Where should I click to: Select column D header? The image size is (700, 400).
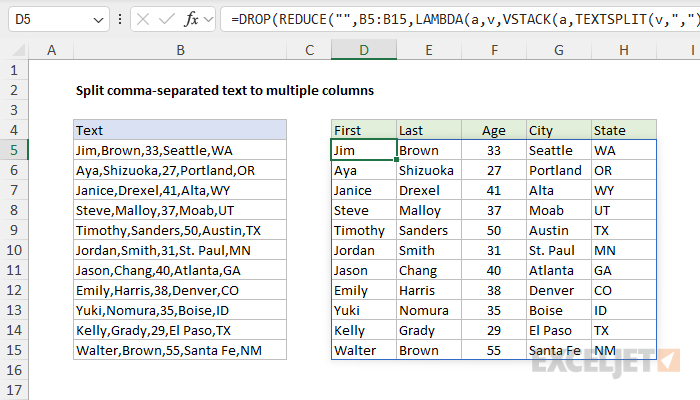(x=363, y=50)
